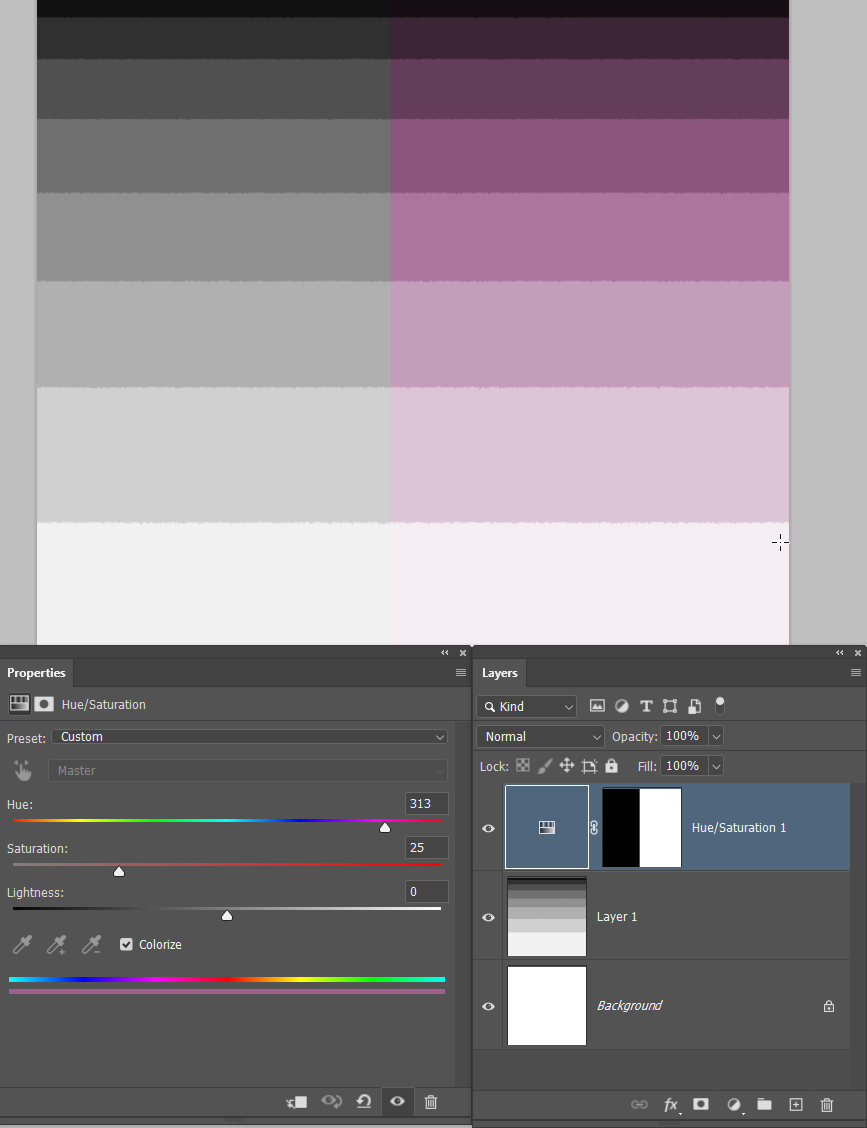Reset the Hue/Saturation adjustment
Viewport: 867px width, 1128px height.
pyautogui.click(x=364, y=1101)
